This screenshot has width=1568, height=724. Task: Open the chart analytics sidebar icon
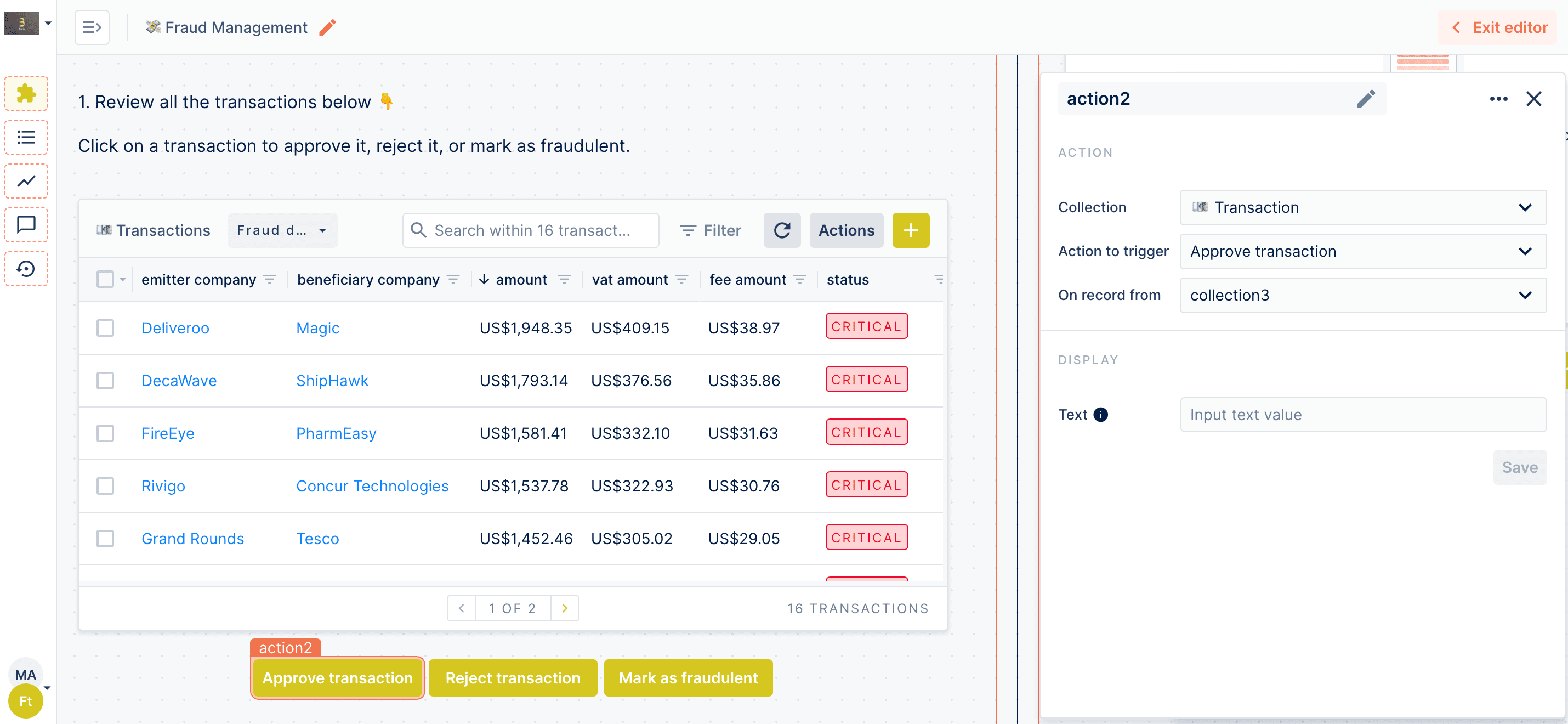coord(26,181)
